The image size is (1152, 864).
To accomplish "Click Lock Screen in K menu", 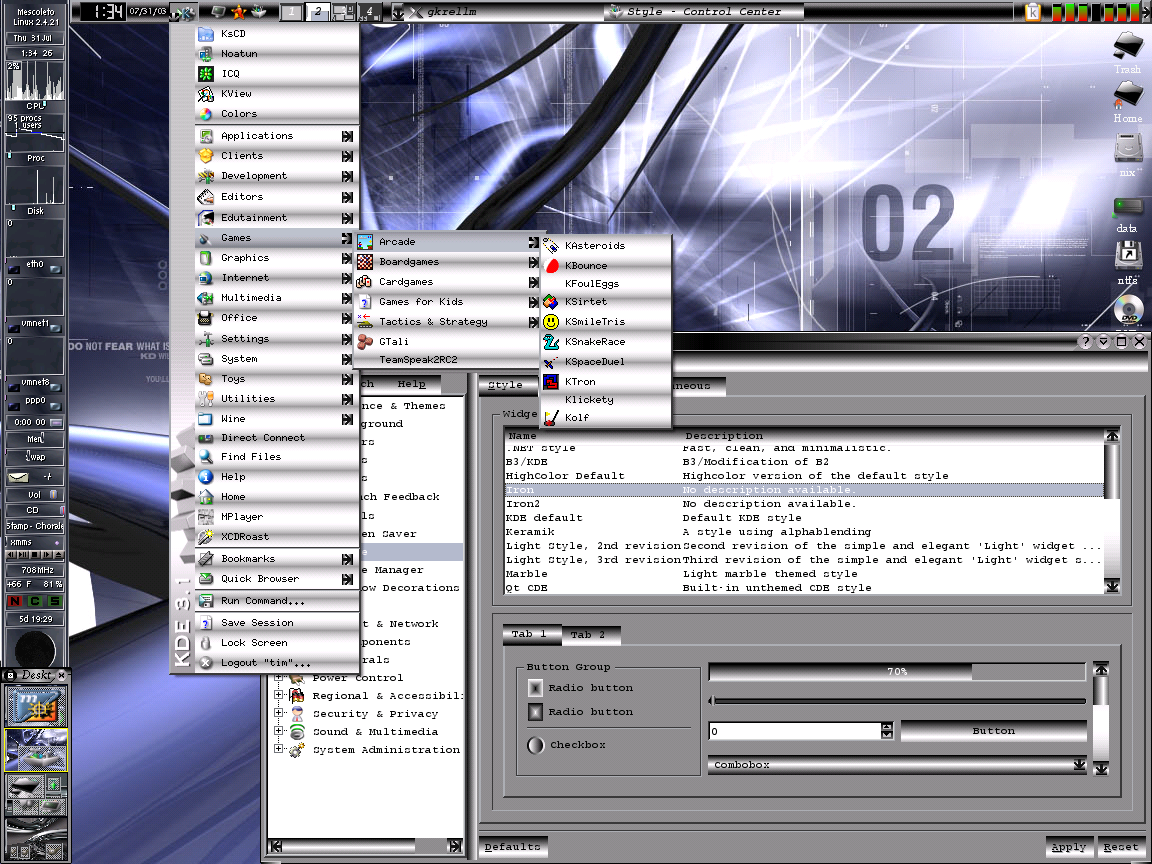I will (277, 642).
